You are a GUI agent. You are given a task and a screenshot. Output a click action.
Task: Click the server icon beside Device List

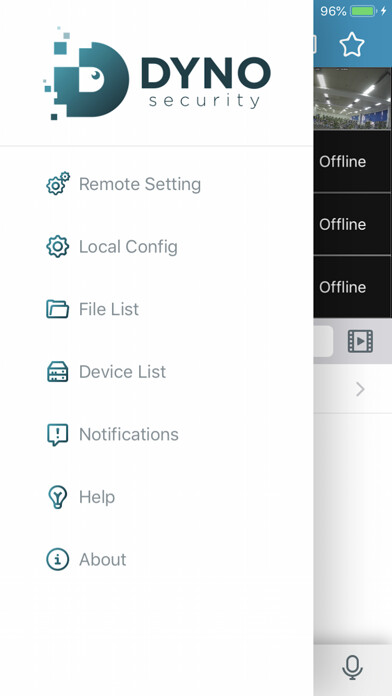(58, 372)
